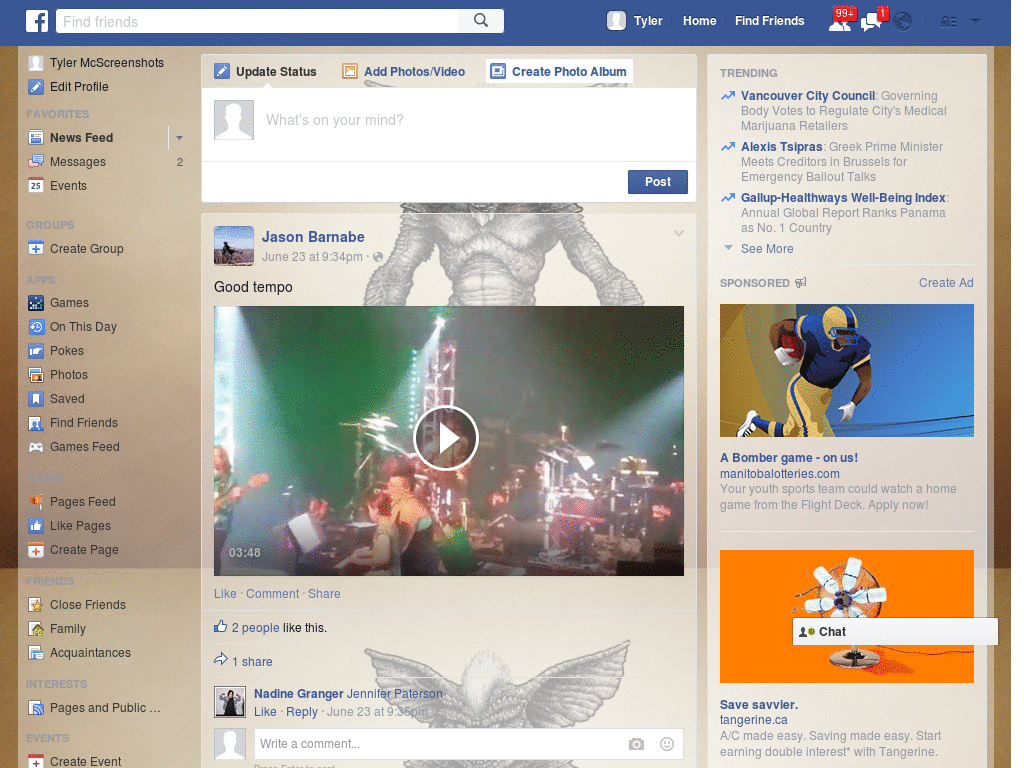Open options chevron on Jason Barnabe's post
The image size is (1024, 768).
679,232
